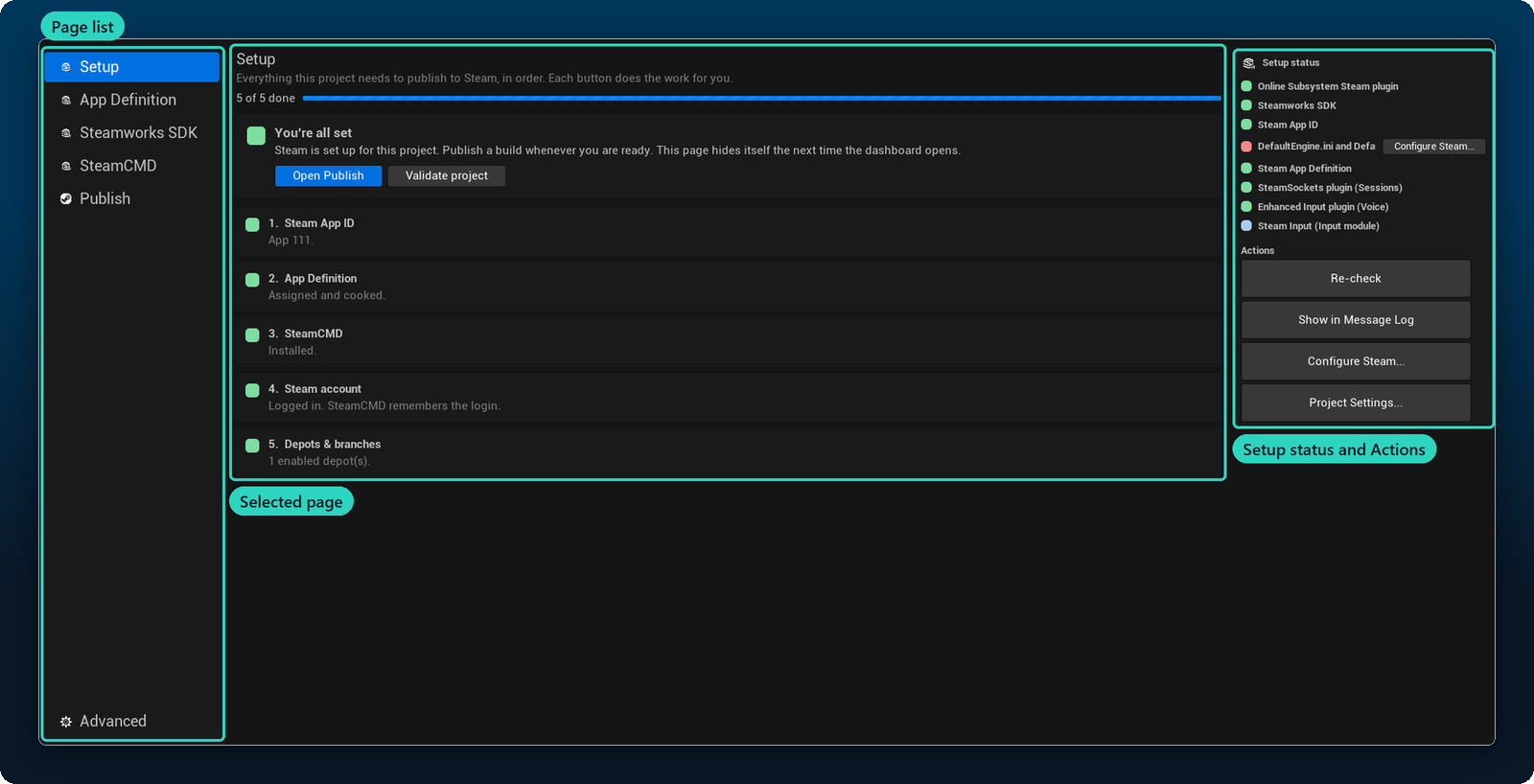Click the Steam icon beside Setup page
The height and width of the screenshot is (784, 1534).
click(x=66, y=67)
